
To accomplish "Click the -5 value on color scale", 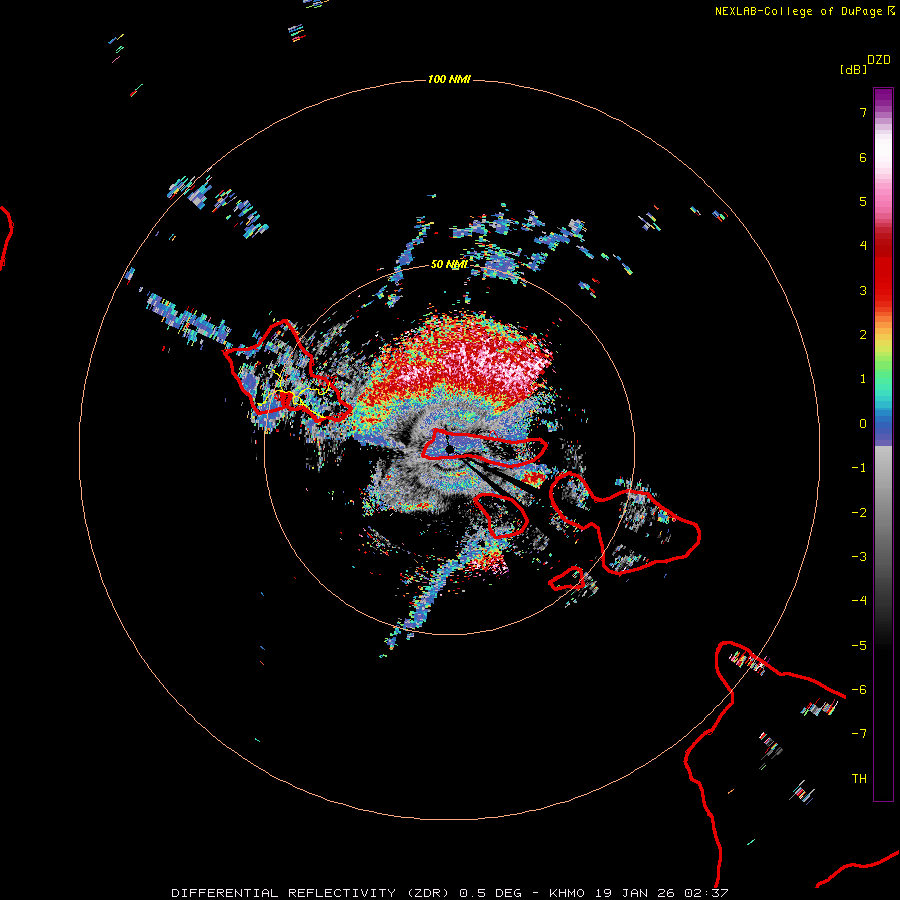I will point(859,646).
